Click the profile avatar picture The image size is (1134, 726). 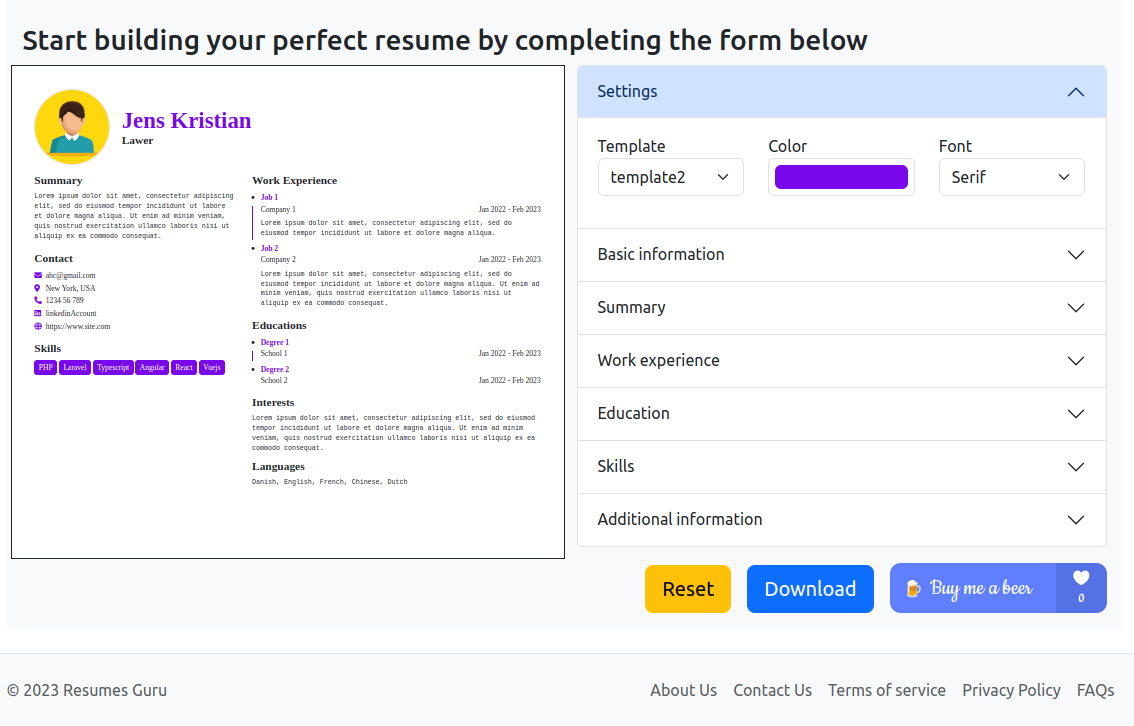(72, 127)
